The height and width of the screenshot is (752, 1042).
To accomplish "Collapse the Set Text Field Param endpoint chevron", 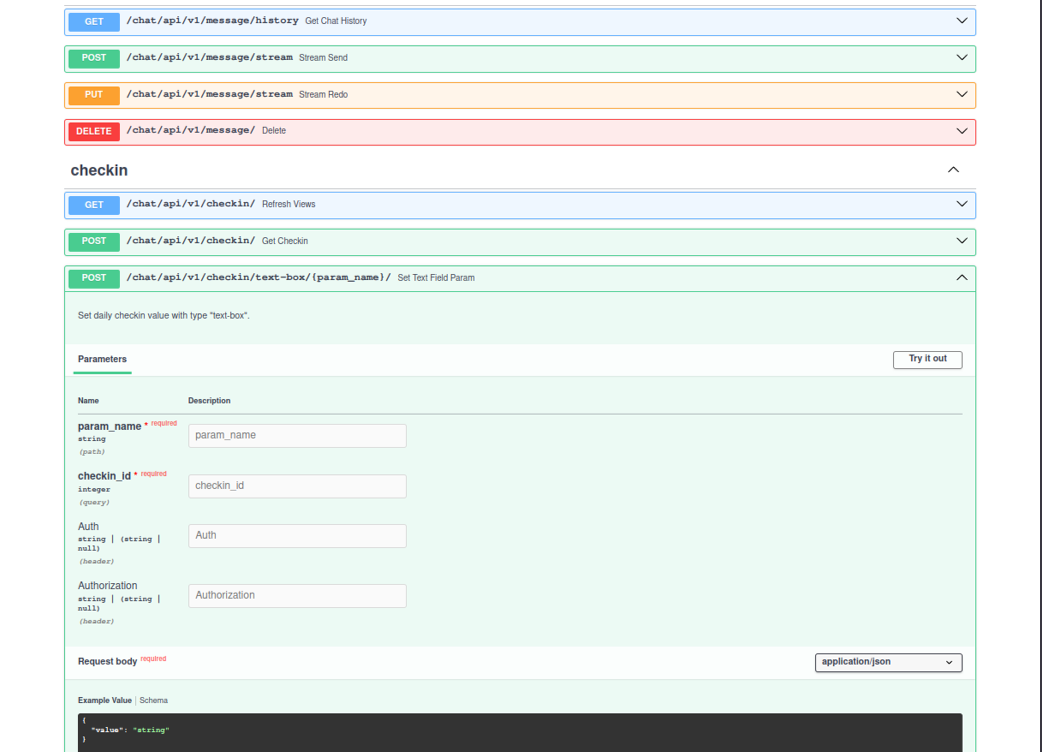I will click(962, 278).
